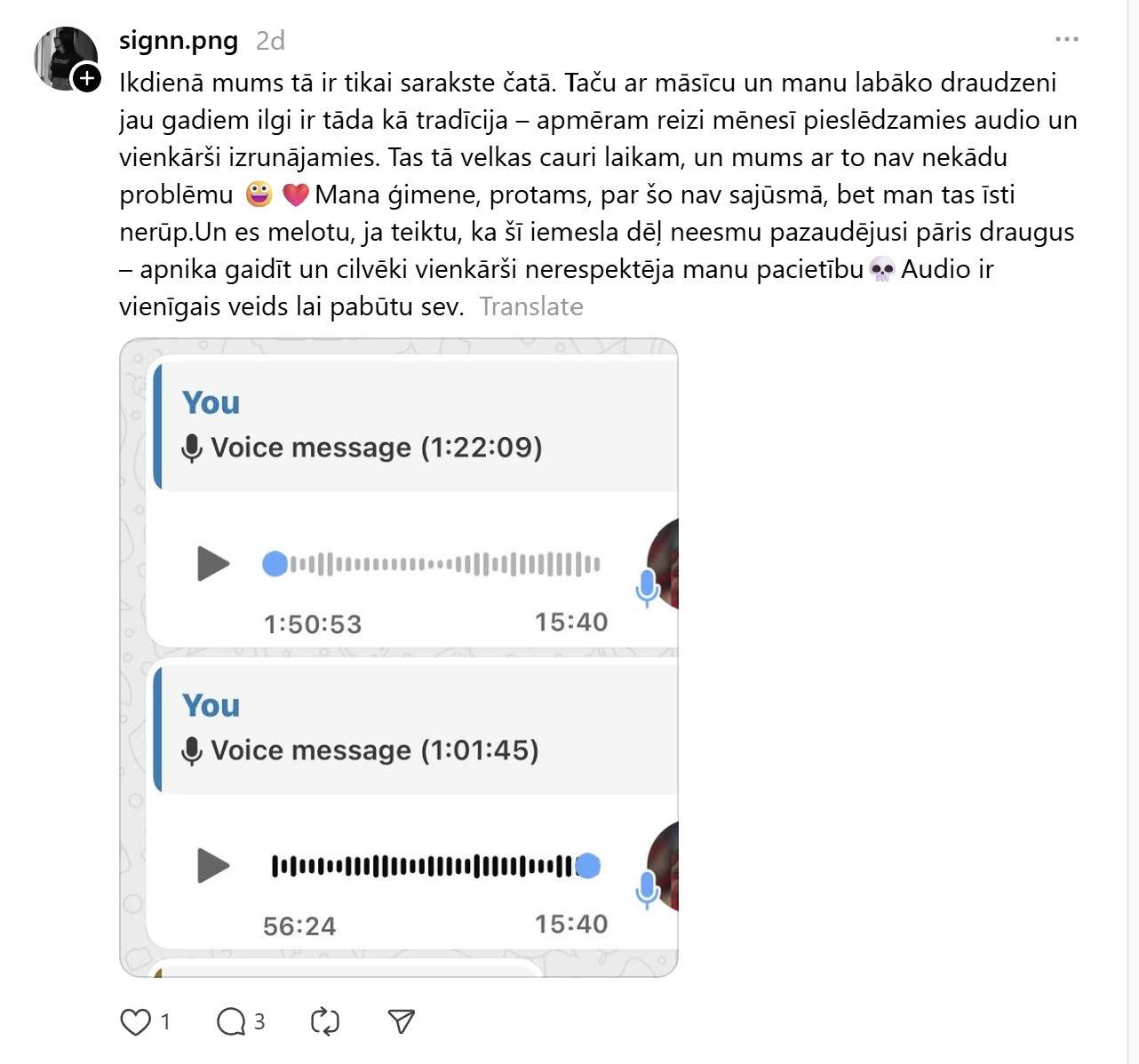Play the 1:50:53 voice message
The width and height of the screenshot is (1139, 1064).
click(x=213, y=564)
